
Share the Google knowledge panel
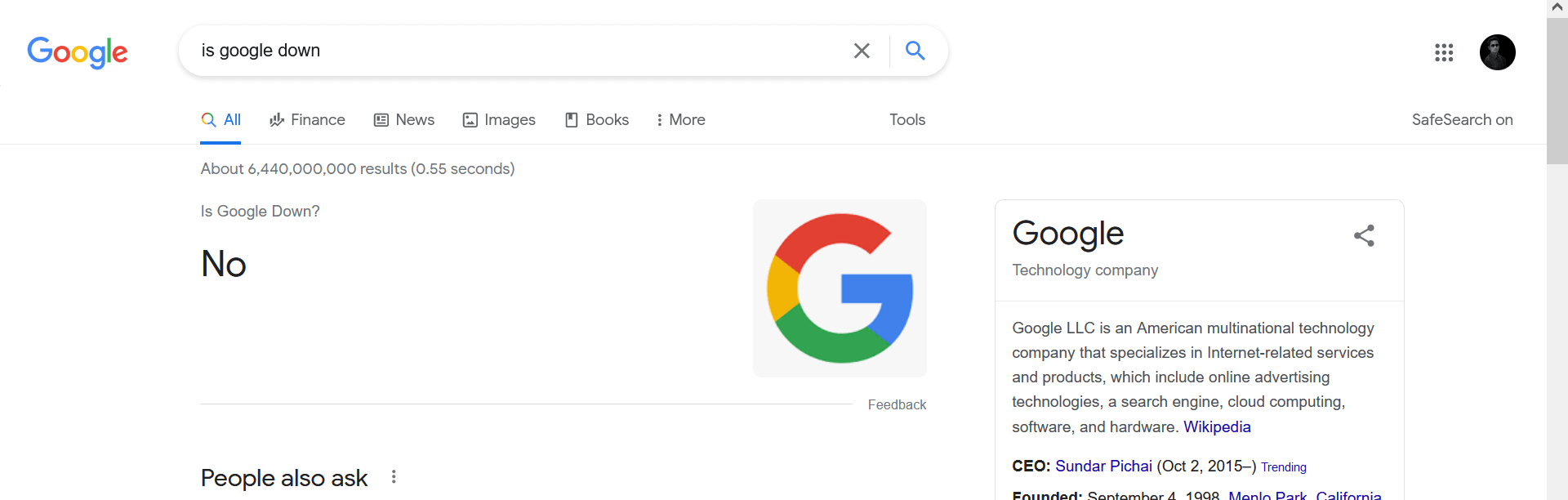click(1364, 235)
